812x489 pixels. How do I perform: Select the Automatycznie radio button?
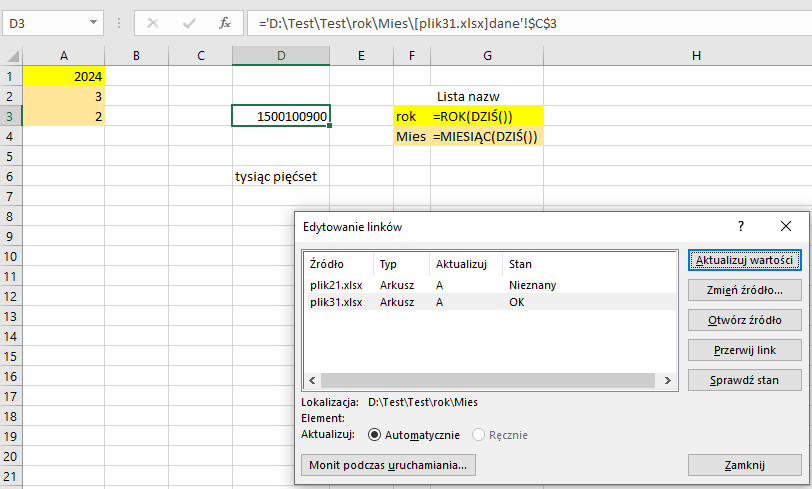coord(375,435)
